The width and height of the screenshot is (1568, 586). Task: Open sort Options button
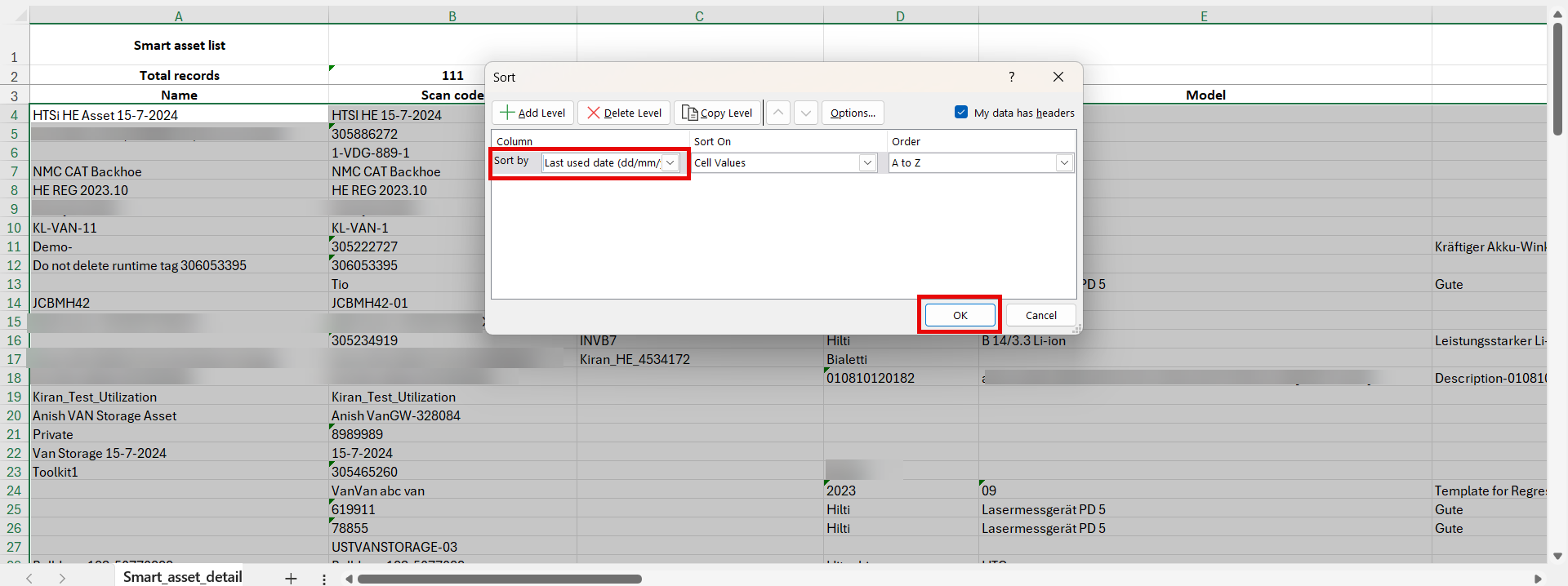point(852,113)
